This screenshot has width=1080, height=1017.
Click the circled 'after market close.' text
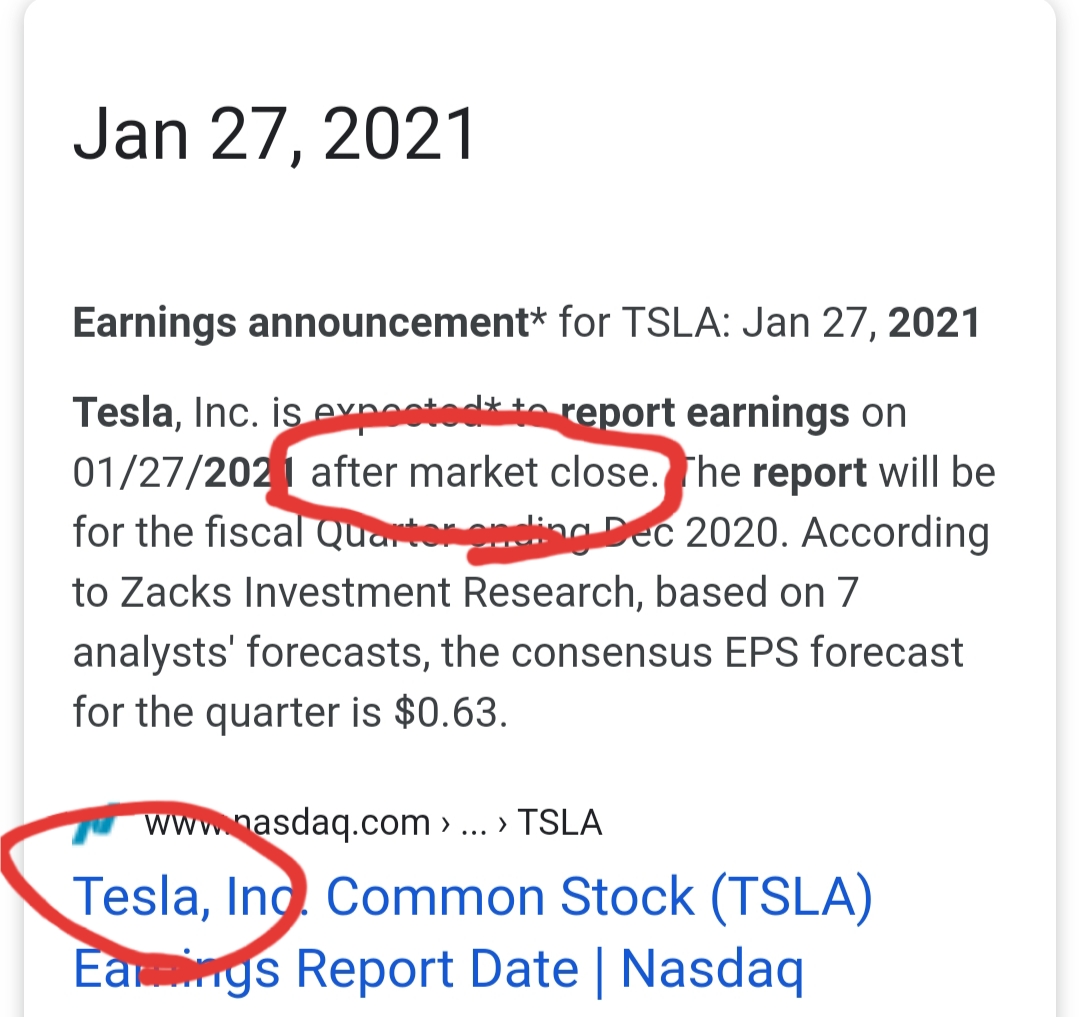tap(484, 471)
